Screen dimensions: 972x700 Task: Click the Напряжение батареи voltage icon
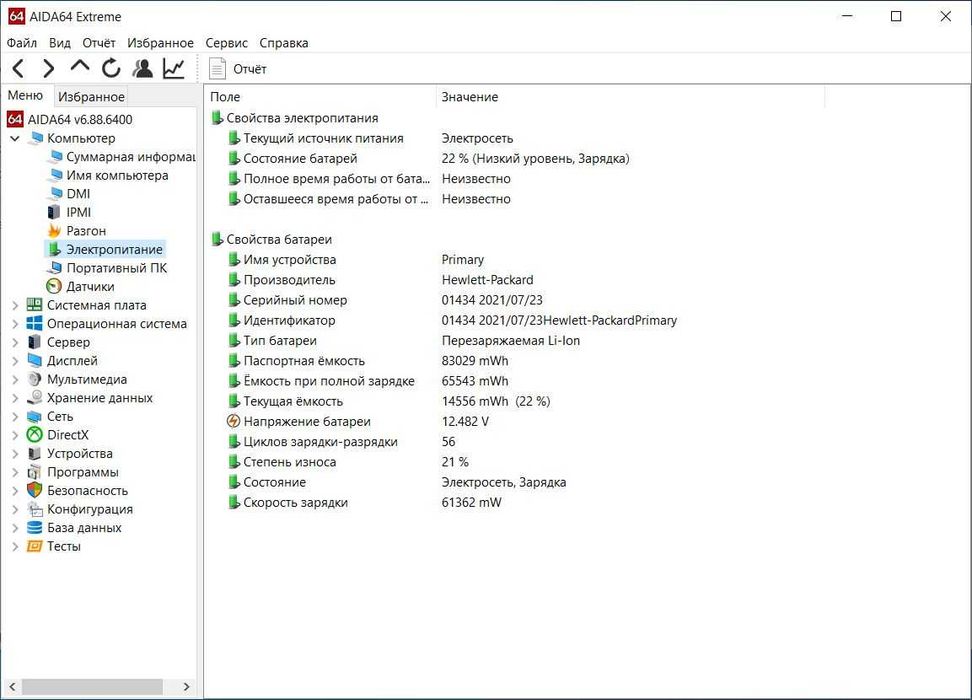pyautogui.click(x=233, y=421)
